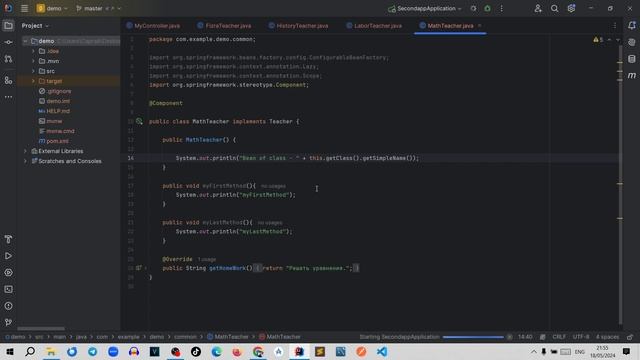Viewport: 640px width, 360px height.
Task: Open the main hamburger menu
Action: [24, 8]
